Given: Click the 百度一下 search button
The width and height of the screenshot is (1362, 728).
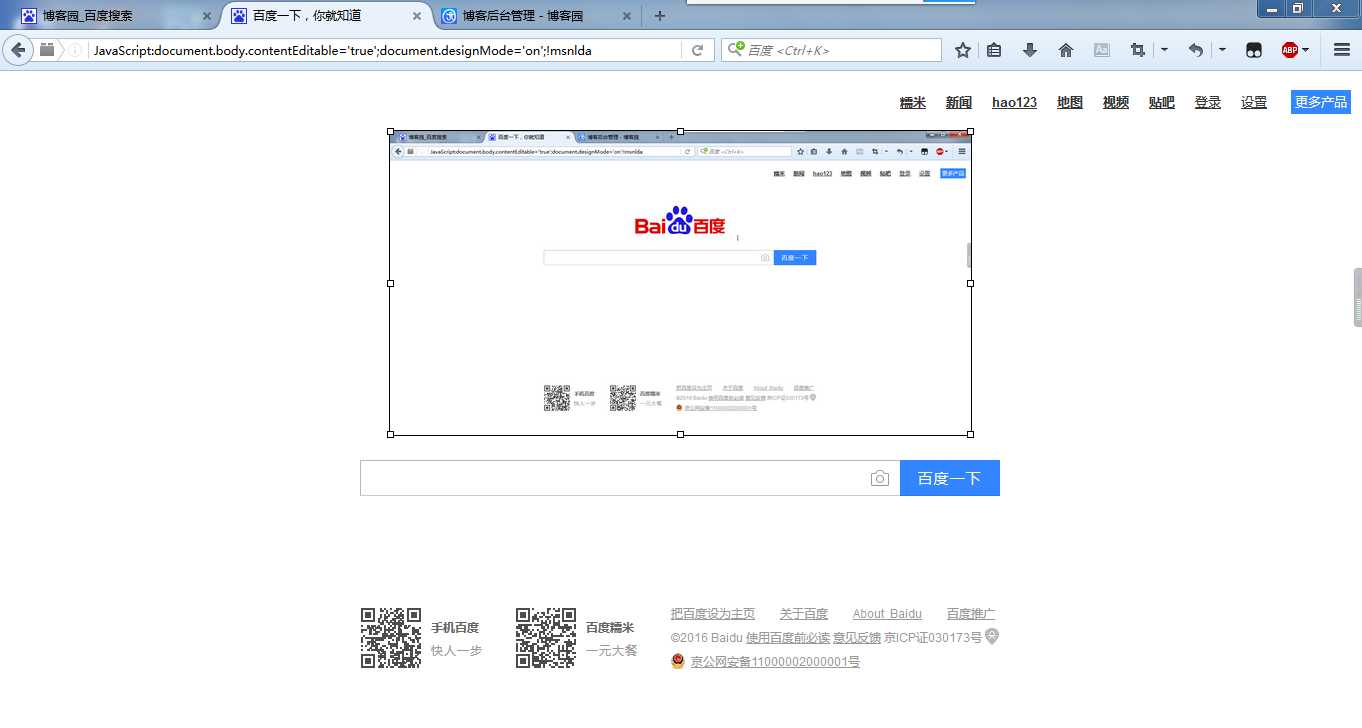Looking at the screenshot, I should click(x=950, y=478).
